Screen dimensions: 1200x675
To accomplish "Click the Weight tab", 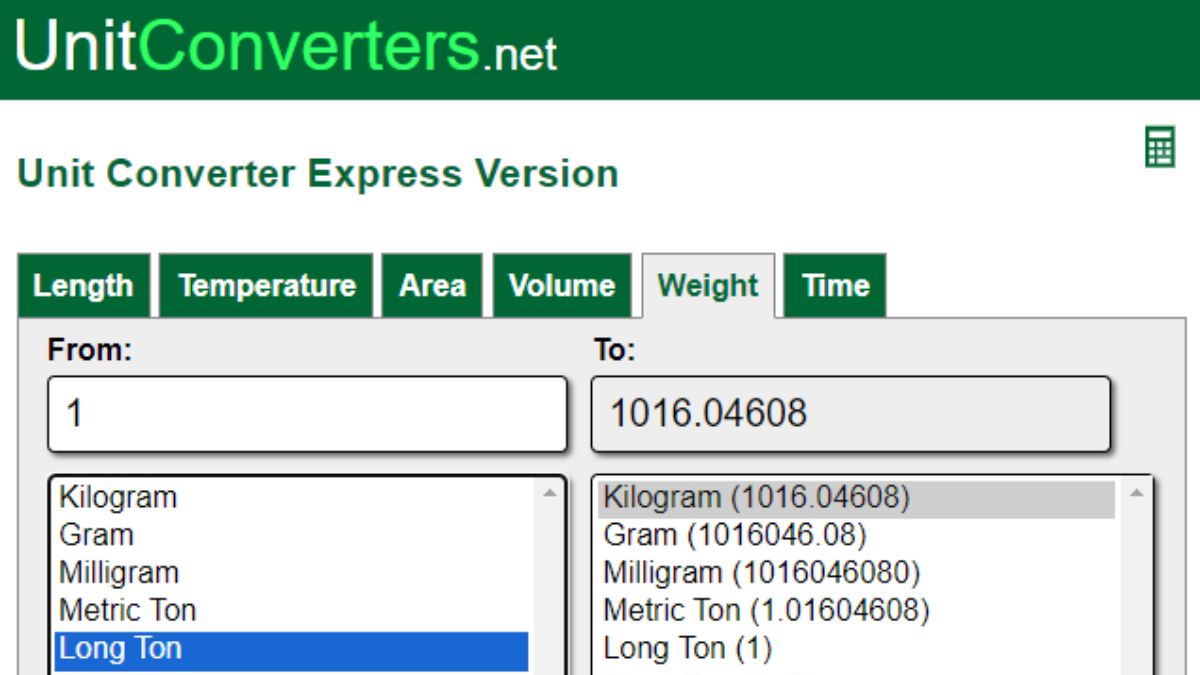I will click(708, 286).
